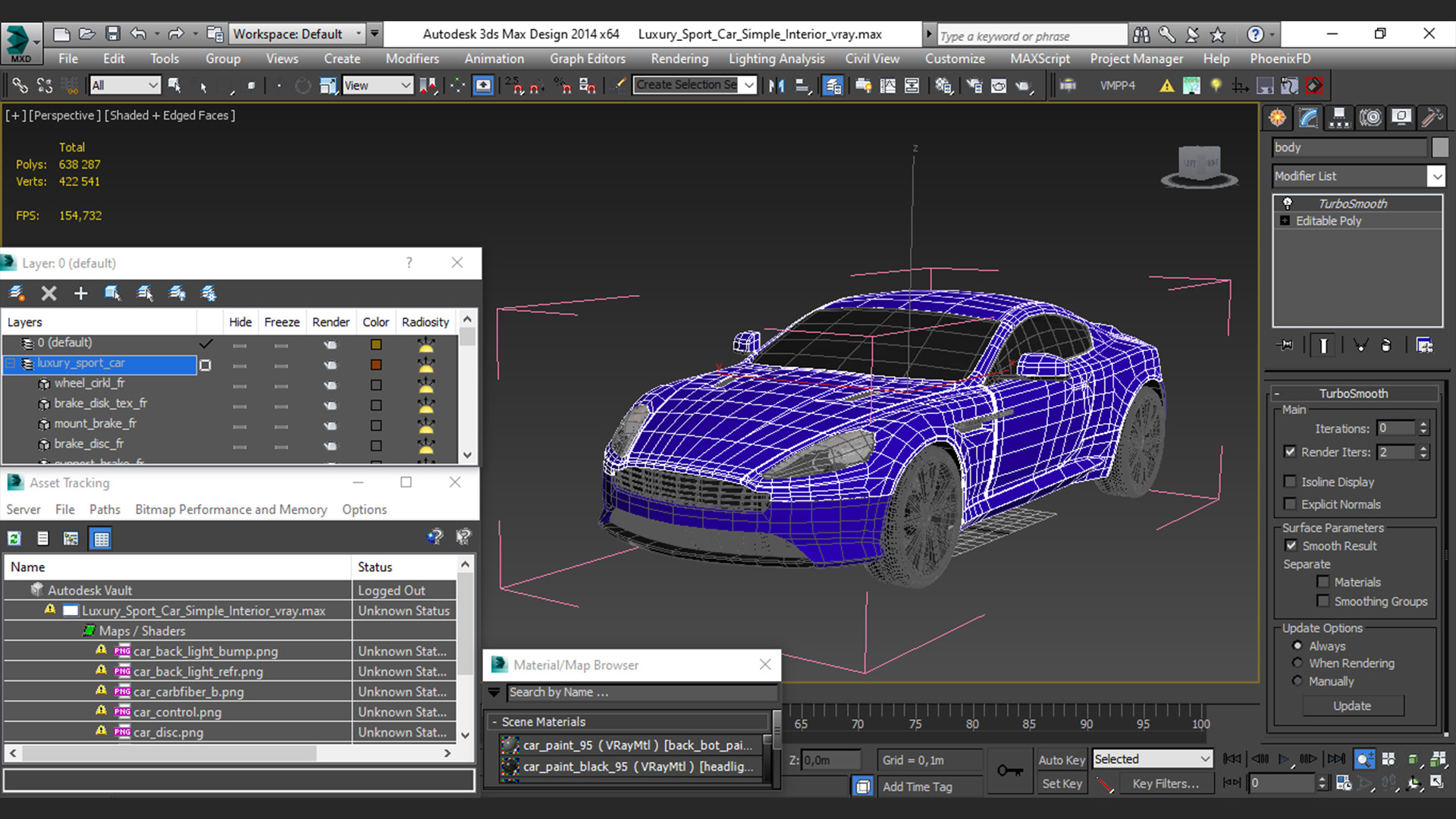Viewport: 1456px width, 819px height.
Task: Click Refresh icon in Asset Tracking
Action: 14,538
